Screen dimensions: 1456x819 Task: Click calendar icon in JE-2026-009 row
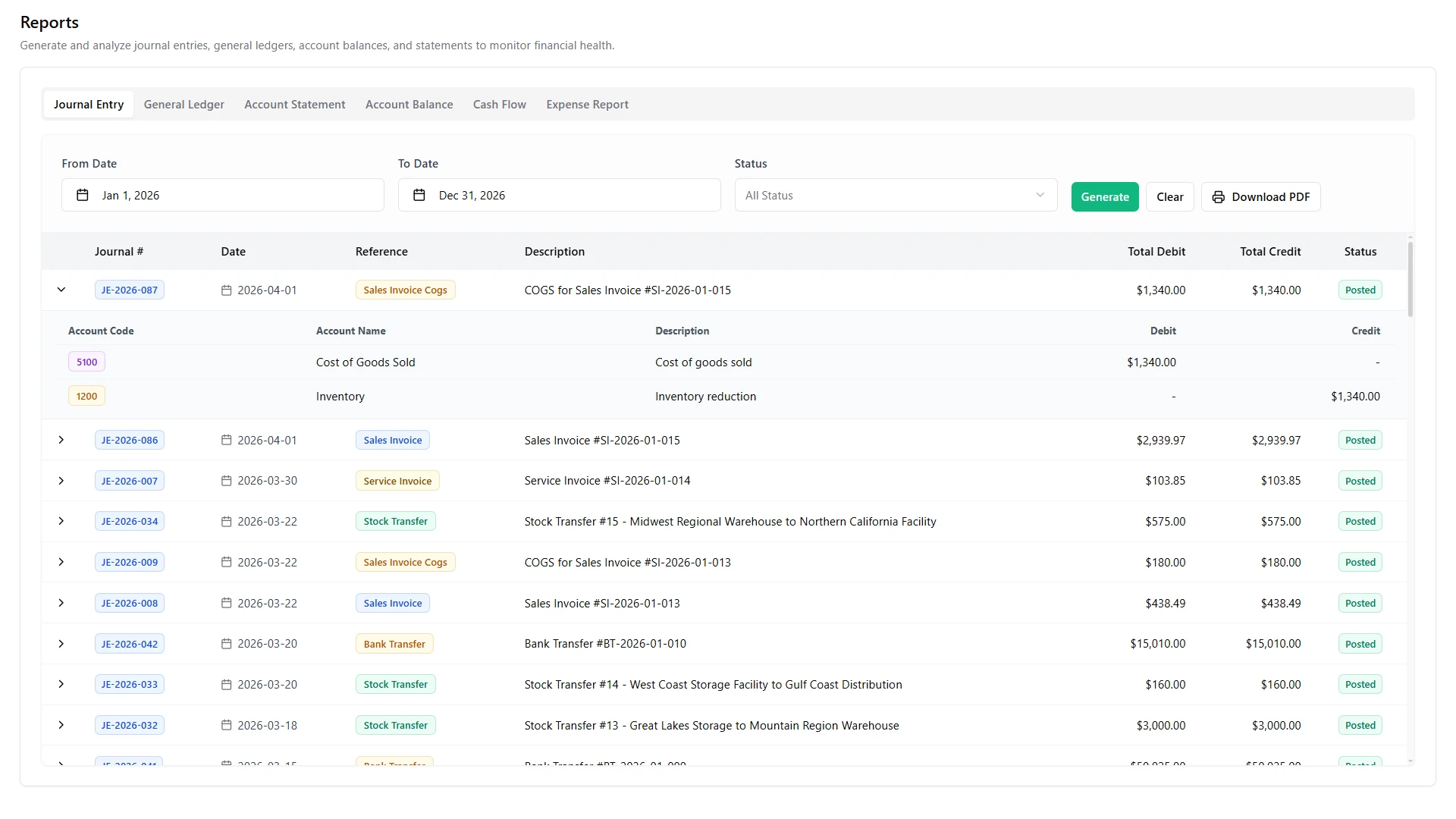[226, 562]
